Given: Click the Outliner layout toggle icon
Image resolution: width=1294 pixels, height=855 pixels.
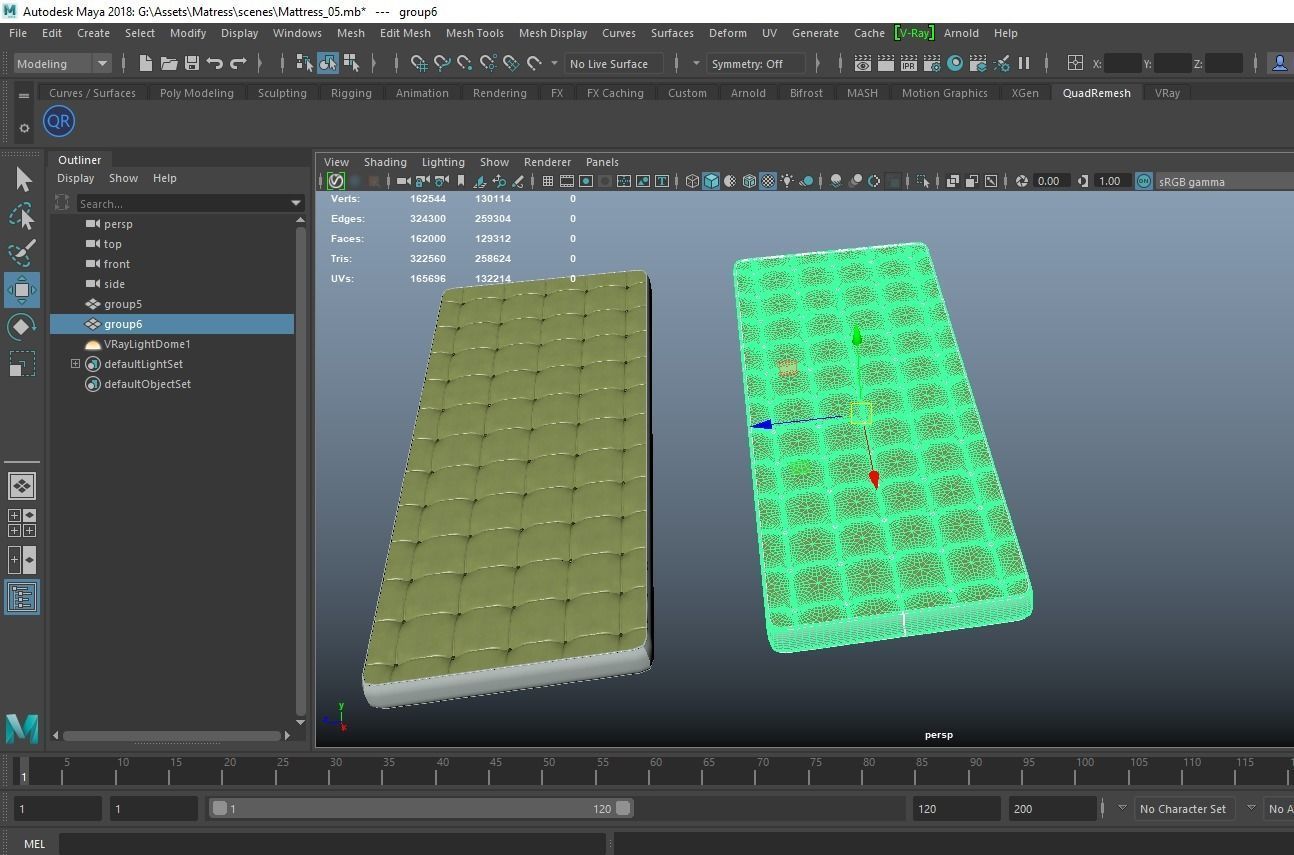Looking at the screenshot, I should click(22, 597).
